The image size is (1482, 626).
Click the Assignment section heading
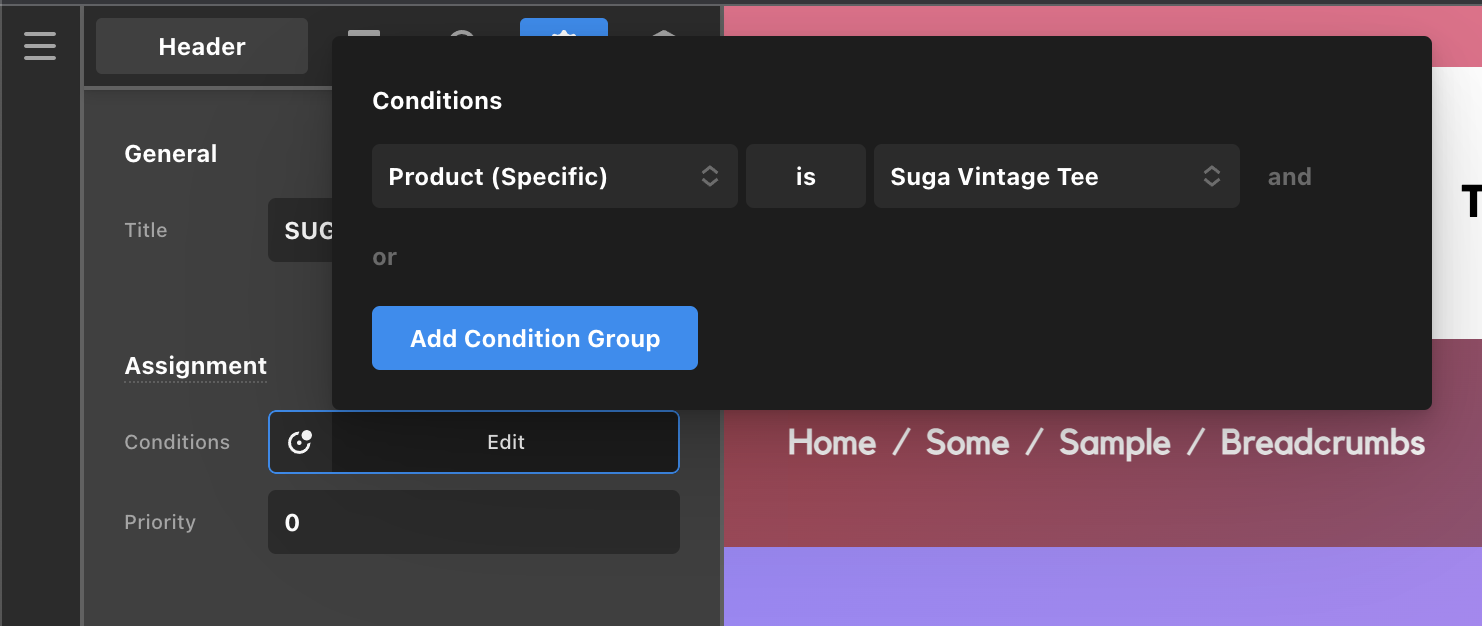195,366
